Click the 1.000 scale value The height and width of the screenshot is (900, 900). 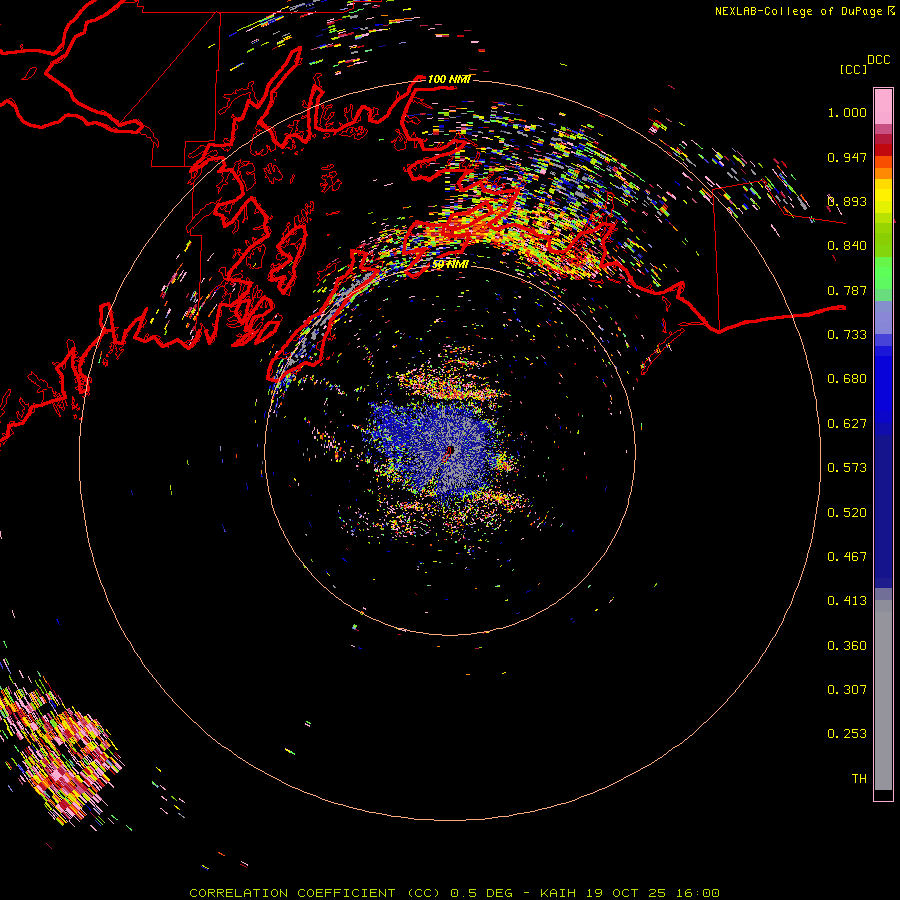[x=847, y=112]
